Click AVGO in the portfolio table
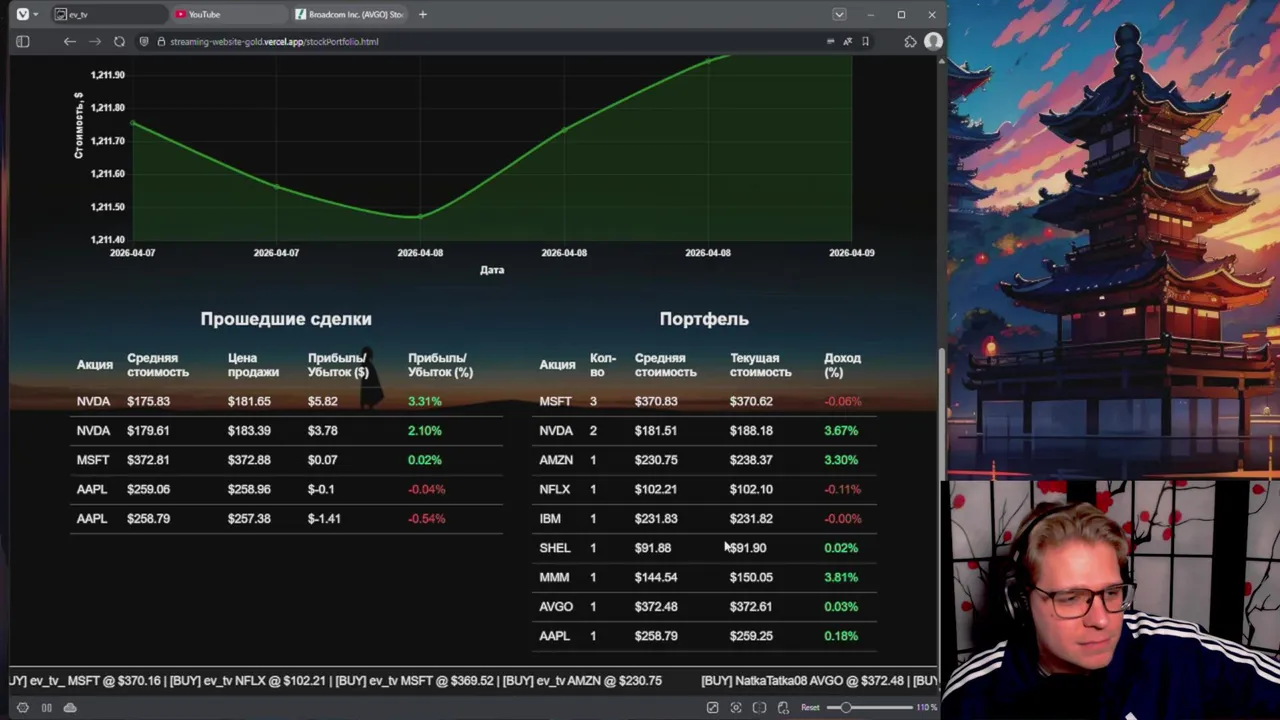The width and height of the screenshot is (1280, 720). [x=556, y=606]
